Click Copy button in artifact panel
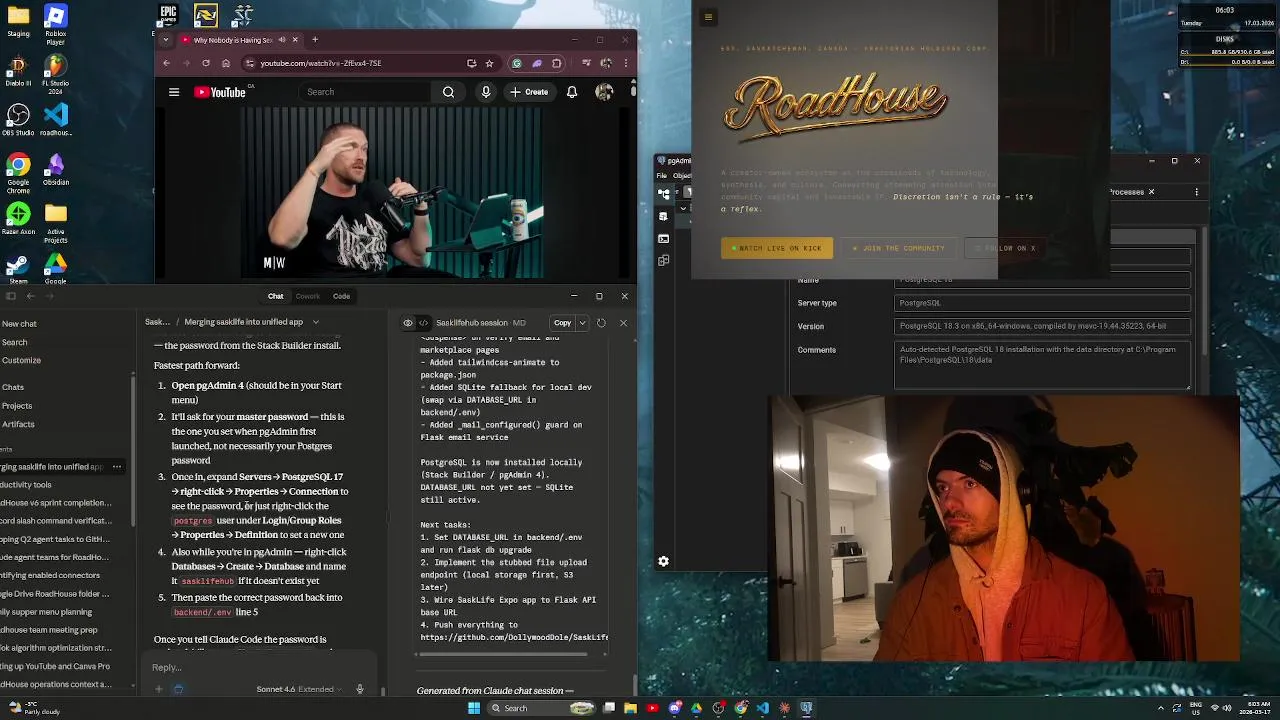This screenshot has height=720, width=1280. pos(562,323)
